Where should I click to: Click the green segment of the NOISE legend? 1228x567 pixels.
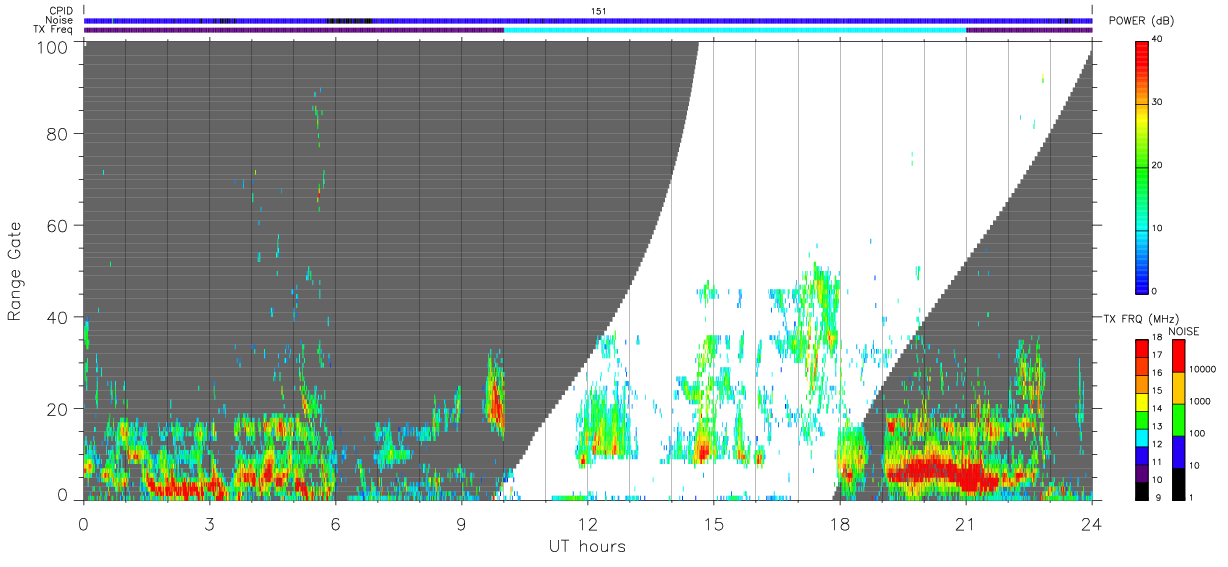pyautogui.click(x=1177, y=420)
